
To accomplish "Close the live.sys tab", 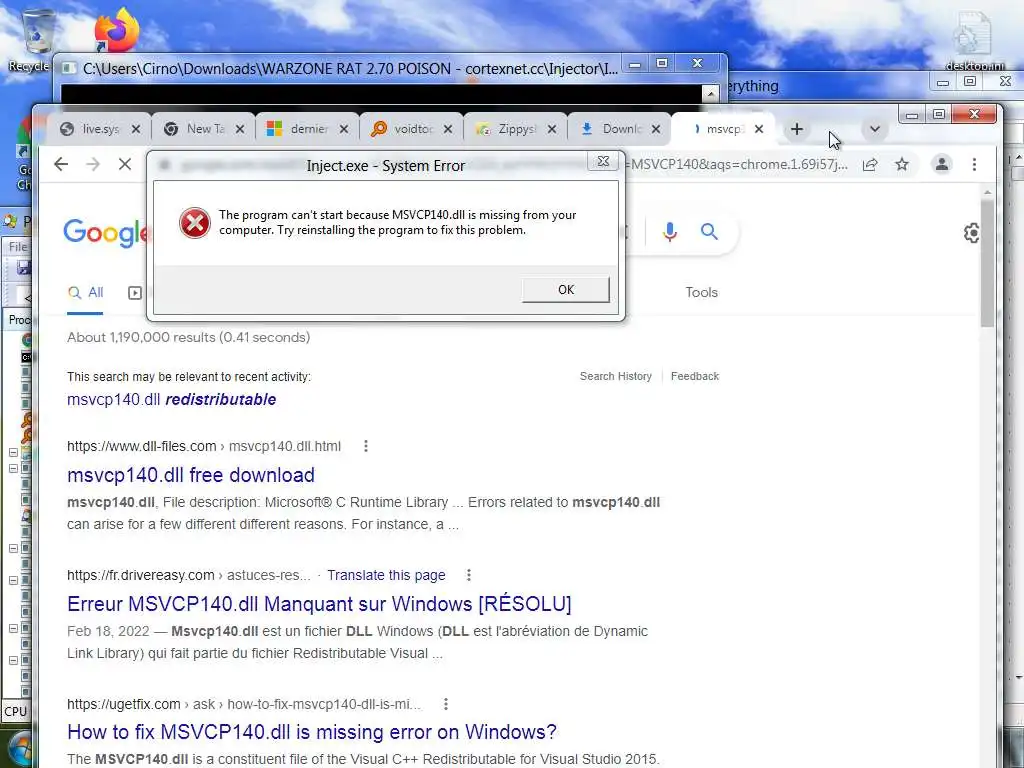I will pos(136,129).
